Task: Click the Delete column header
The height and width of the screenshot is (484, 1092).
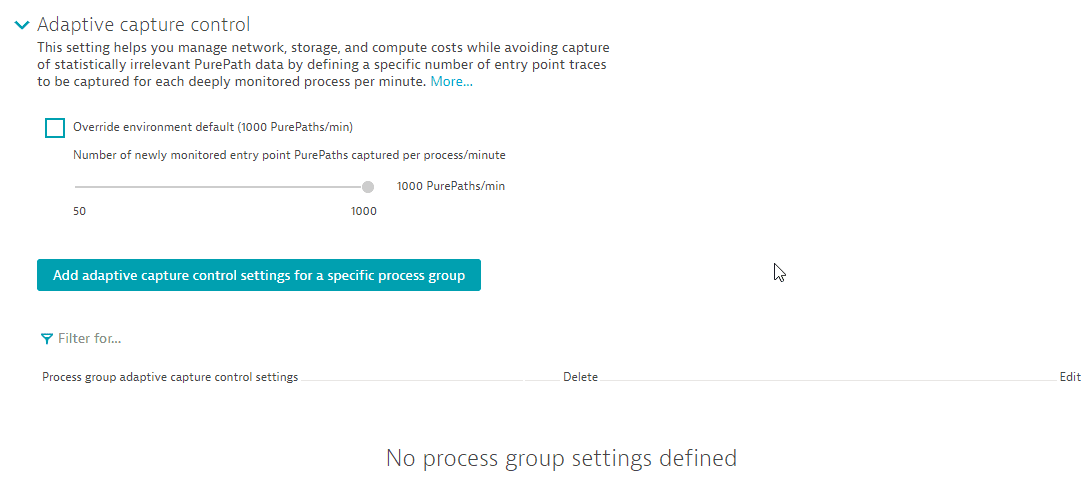Action: click(580, 377)
